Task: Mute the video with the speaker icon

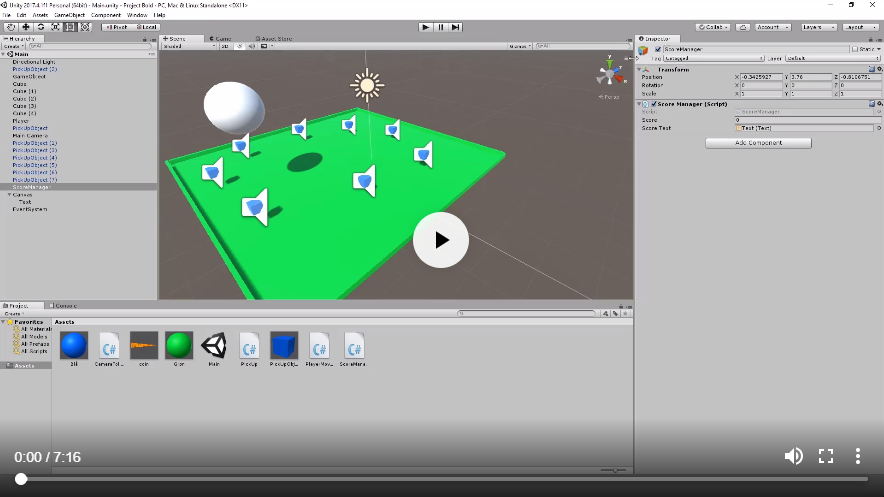Action: [793, 456]
